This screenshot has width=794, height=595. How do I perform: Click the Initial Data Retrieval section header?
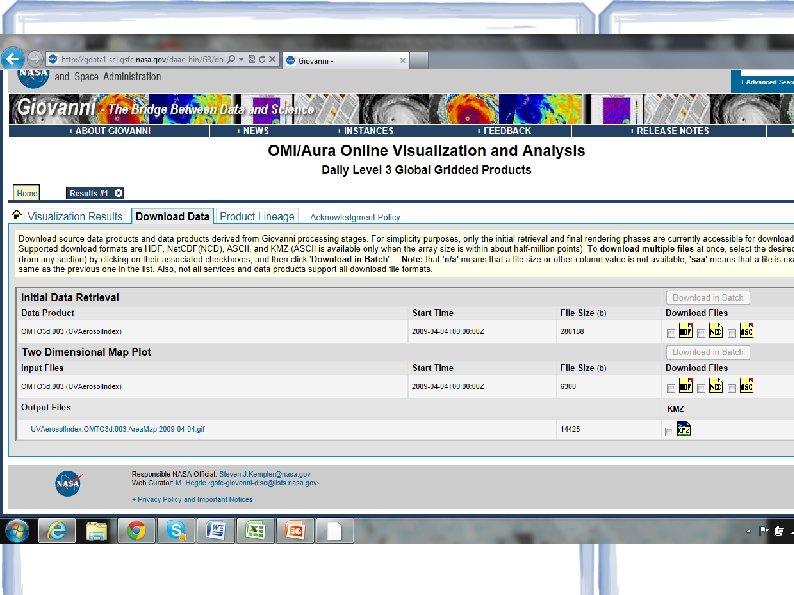(x=70, y=297)
